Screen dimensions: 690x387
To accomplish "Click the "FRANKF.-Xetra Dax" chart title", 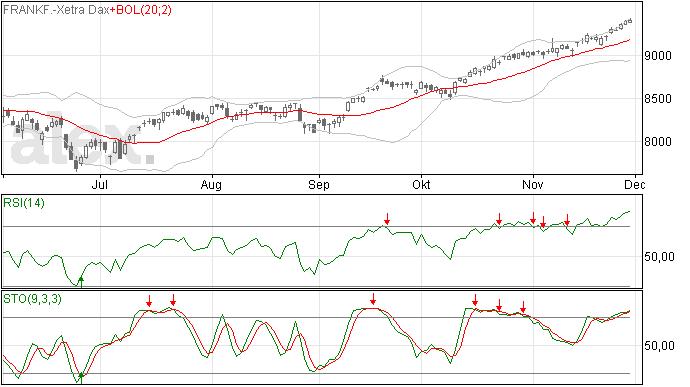I will coord(56,10).
